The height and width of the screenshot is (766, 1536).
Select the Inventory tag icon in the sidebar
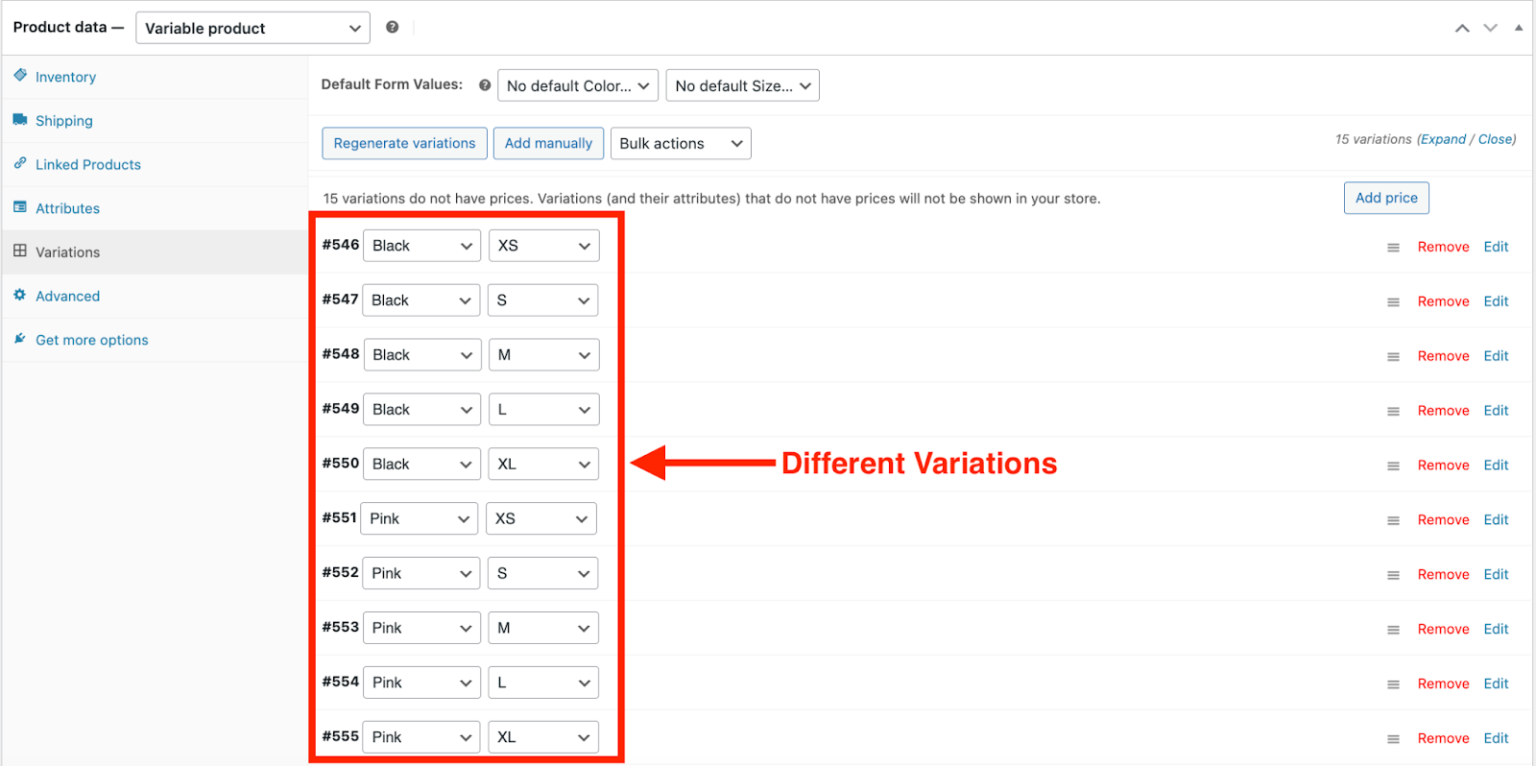[19, 76]
